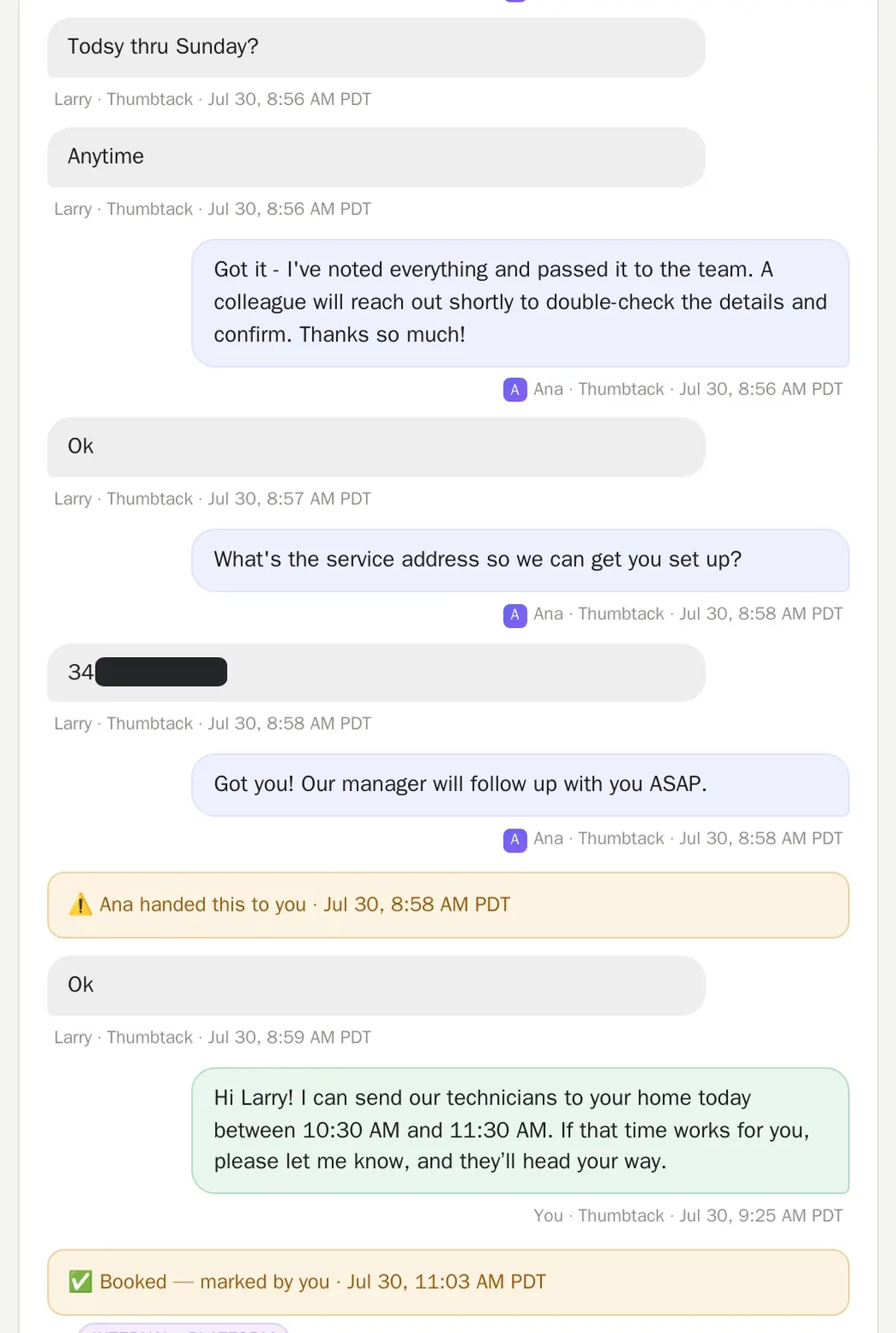Click Ana's avatar under the "Got it" message
Screen dimensions: 896x1333
tap(515, 390)
